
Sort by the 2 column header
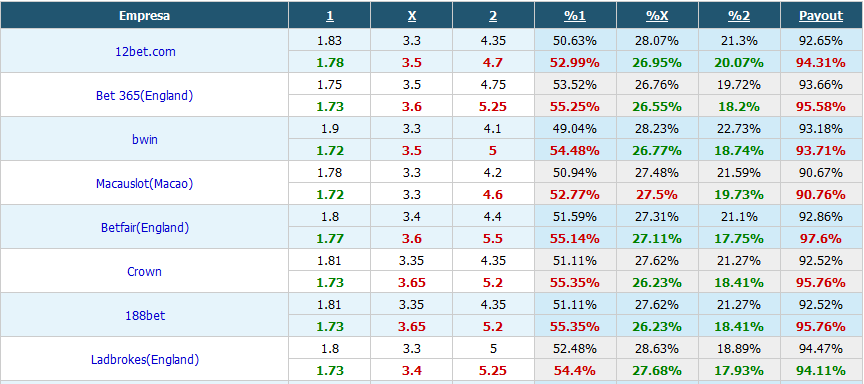[x=493, y=15]
